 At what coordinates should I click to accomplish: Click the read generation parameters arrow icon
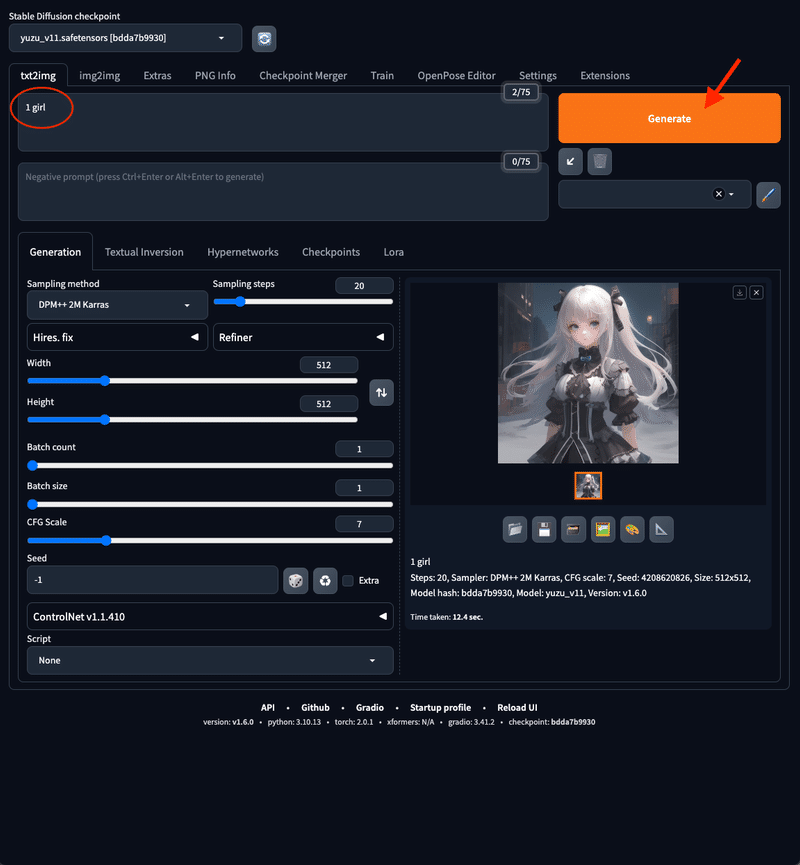[570, 162]
